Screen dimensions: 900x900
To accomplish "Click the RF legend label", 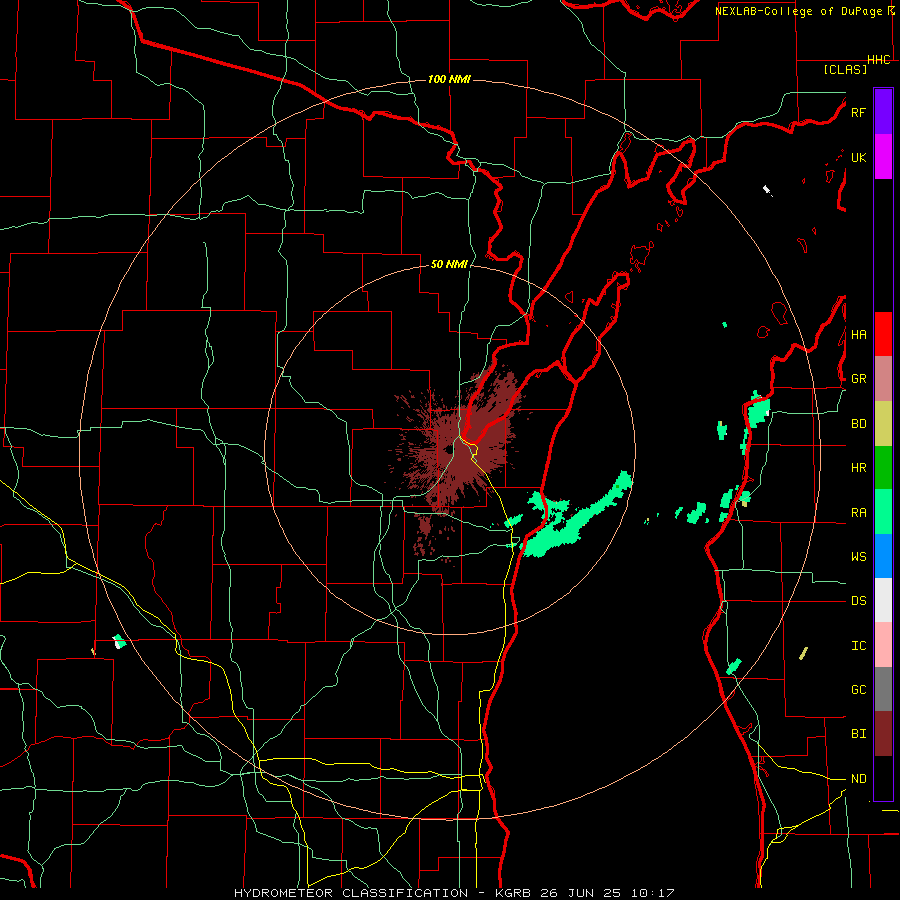I will pyautogui.click(x=858, y=112).
